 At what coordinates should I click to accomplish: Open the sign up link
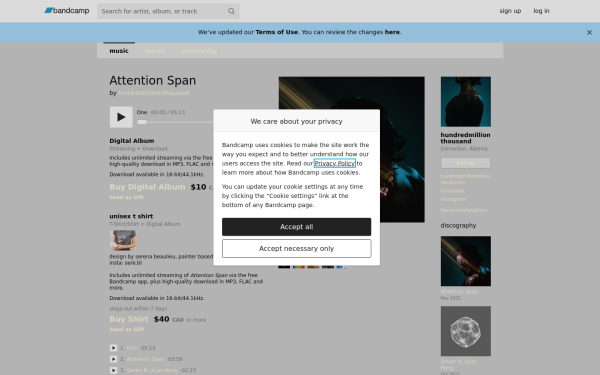[510, 11]
